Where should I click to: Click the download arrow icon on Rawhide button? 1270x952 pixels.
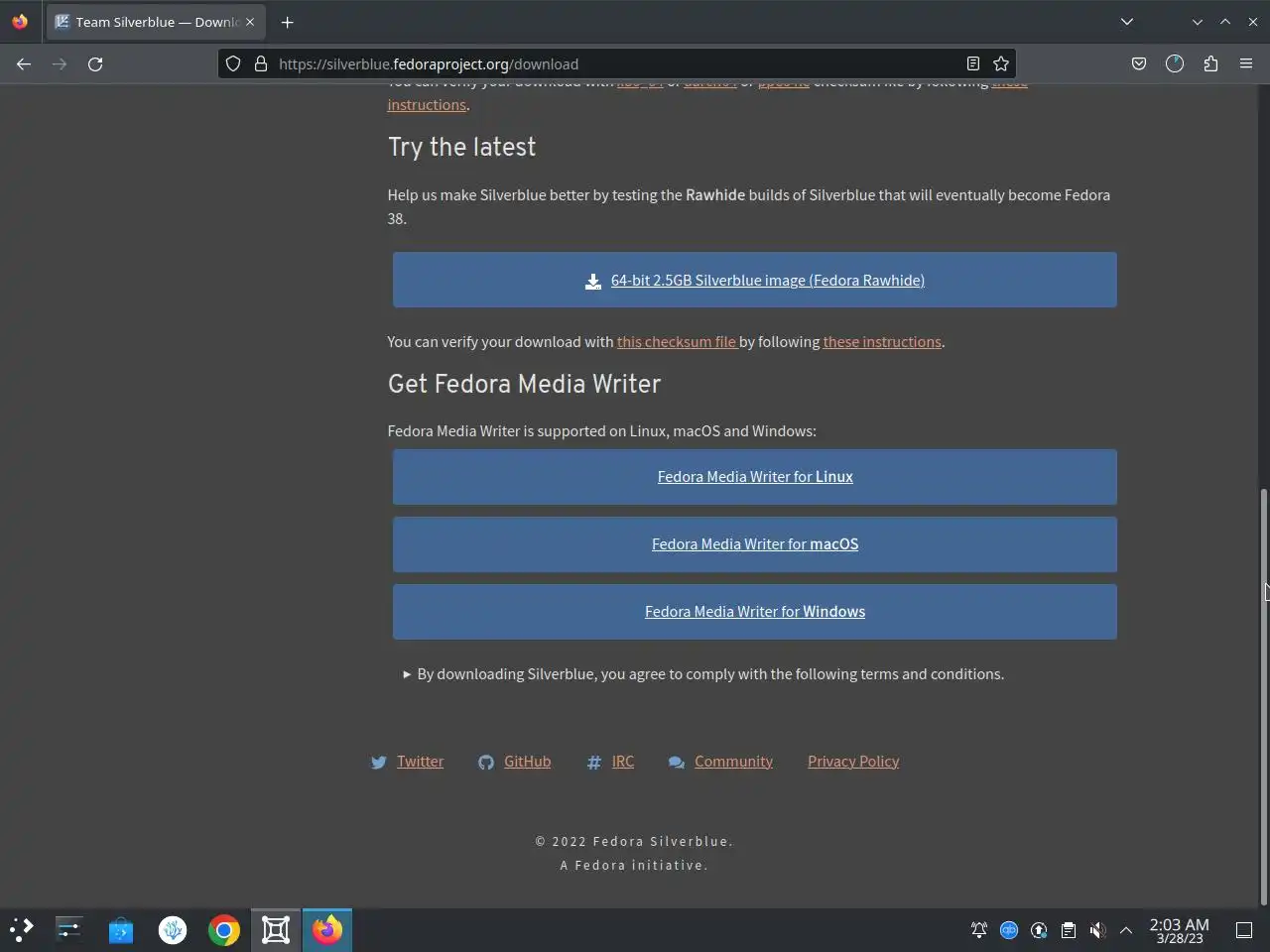point(593,281)
